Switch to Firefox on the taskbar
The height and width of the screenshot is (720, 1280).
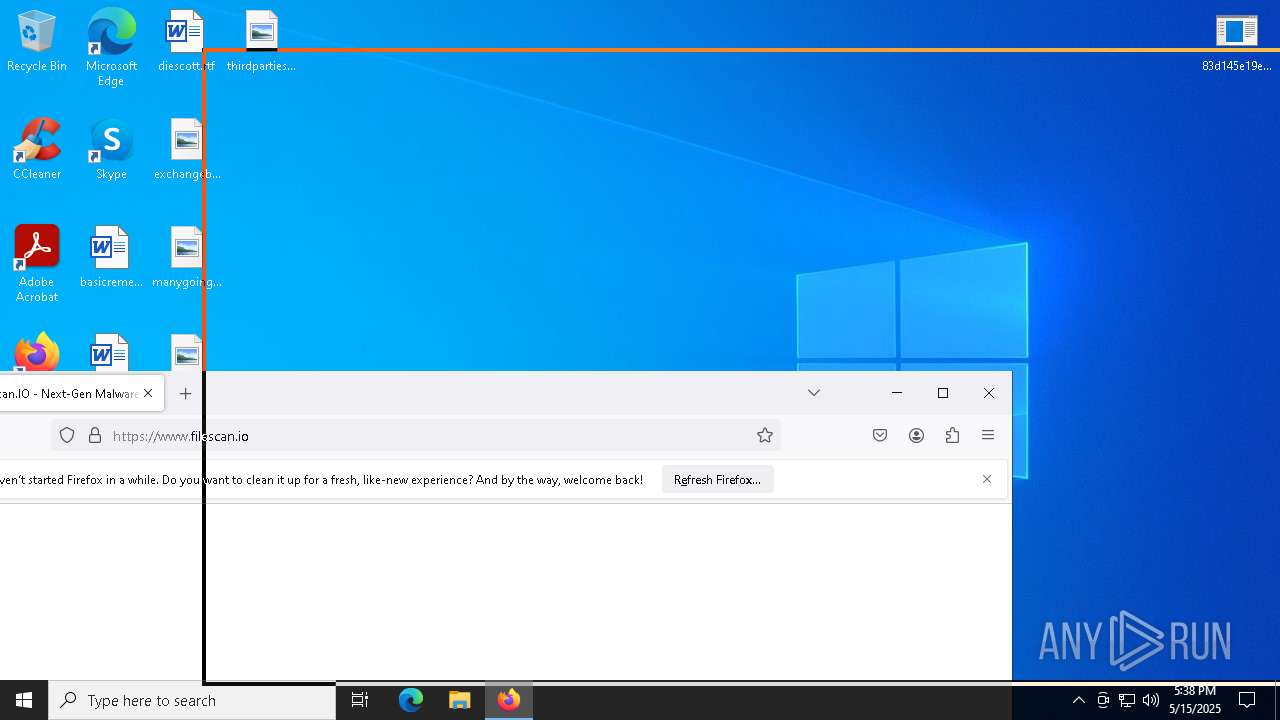click(509, 700)
